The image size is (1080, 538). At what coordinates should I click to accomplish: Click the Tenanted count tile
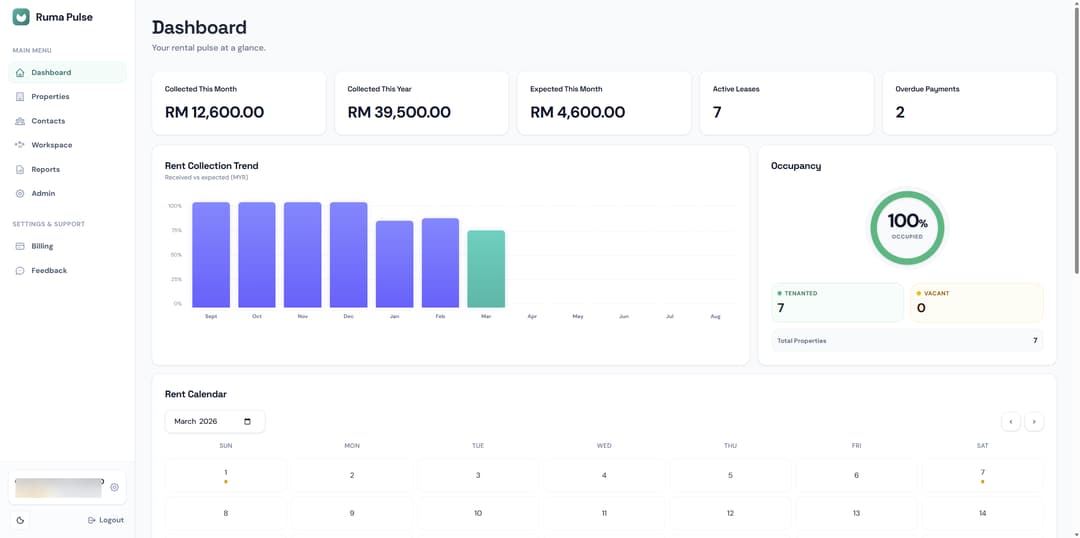pos(837,302)
